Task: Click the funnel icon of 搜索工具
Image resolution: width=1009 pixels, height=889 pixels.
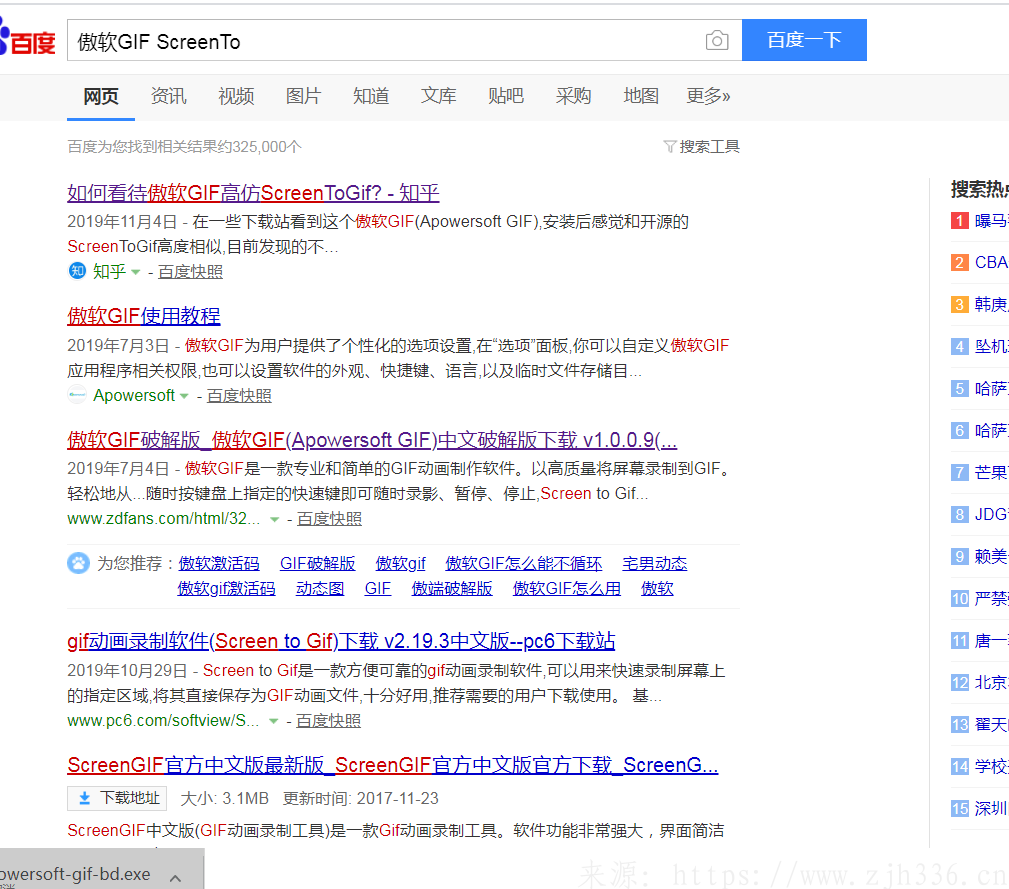Action: coord(669,147)
